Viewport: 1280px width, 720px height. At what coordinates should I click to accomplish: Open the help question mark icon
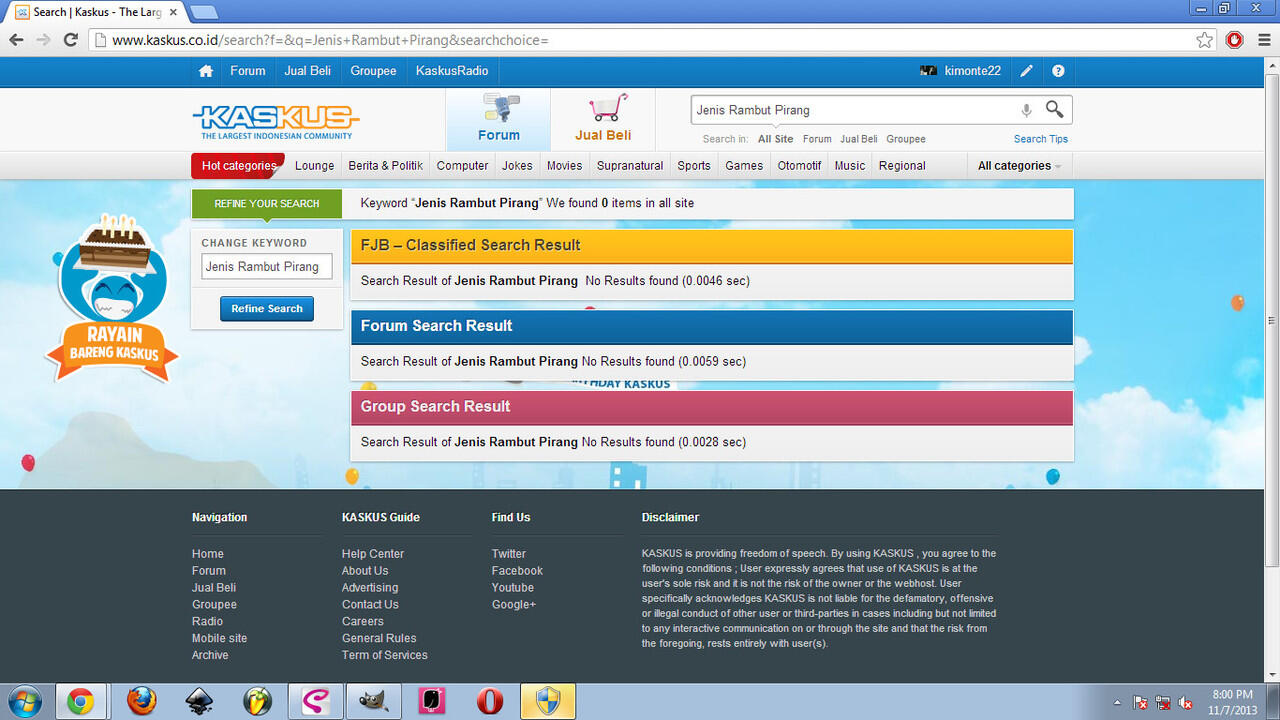pyautogui.click(x=1058, y=71)
